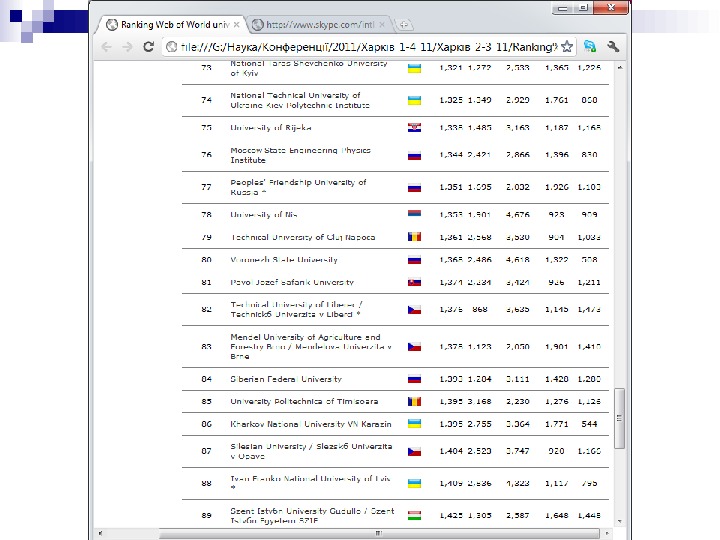Click the vertical scrollbar up arrow
The height and width of the screenshot is (540, 720).
[x=620, y=68]
